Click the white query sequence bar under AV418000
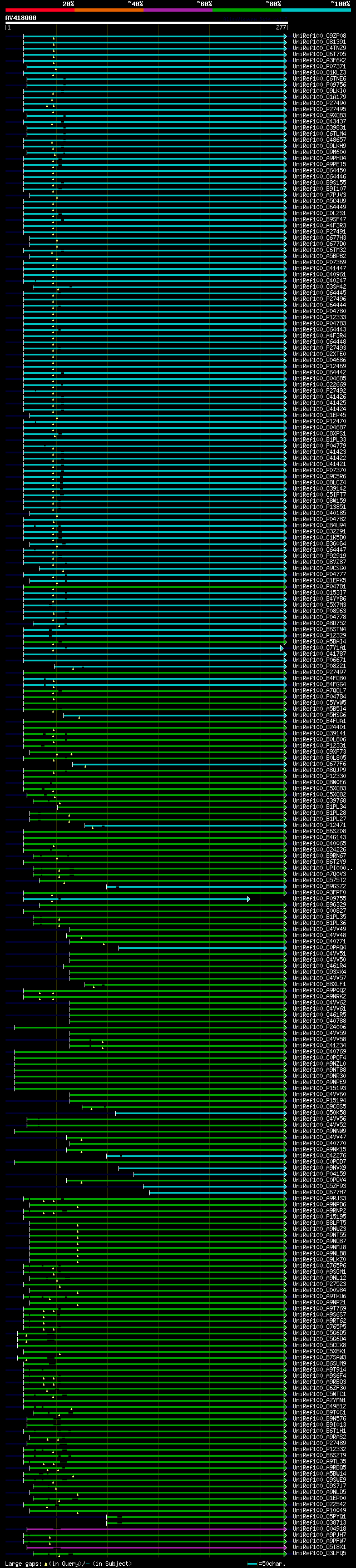The width and height of the screenshot is (356, 1568). point(147,23)
